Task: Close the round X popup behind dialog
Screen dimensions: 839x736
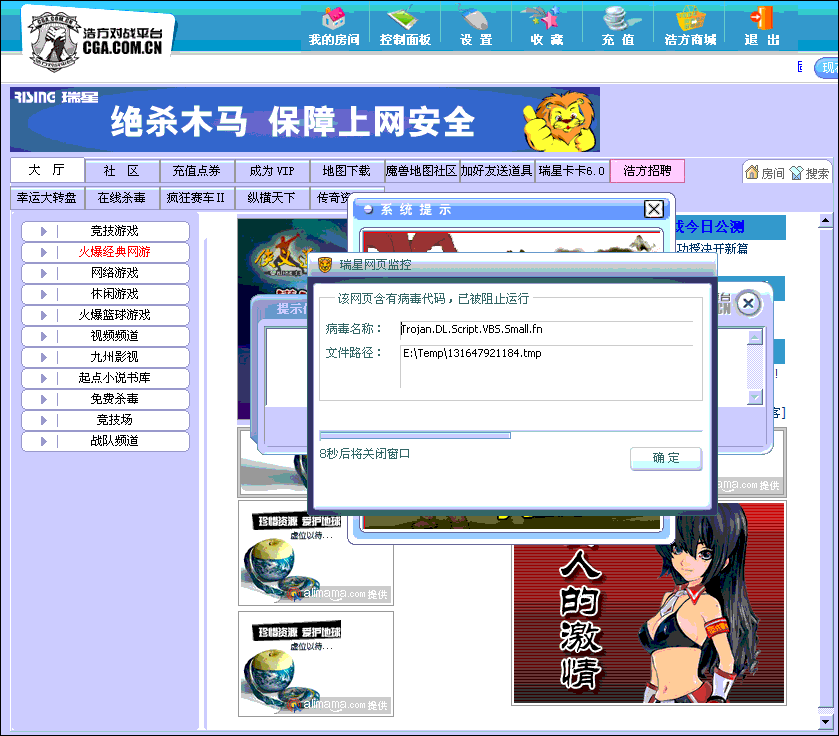Action: click(x=748, y=304)
